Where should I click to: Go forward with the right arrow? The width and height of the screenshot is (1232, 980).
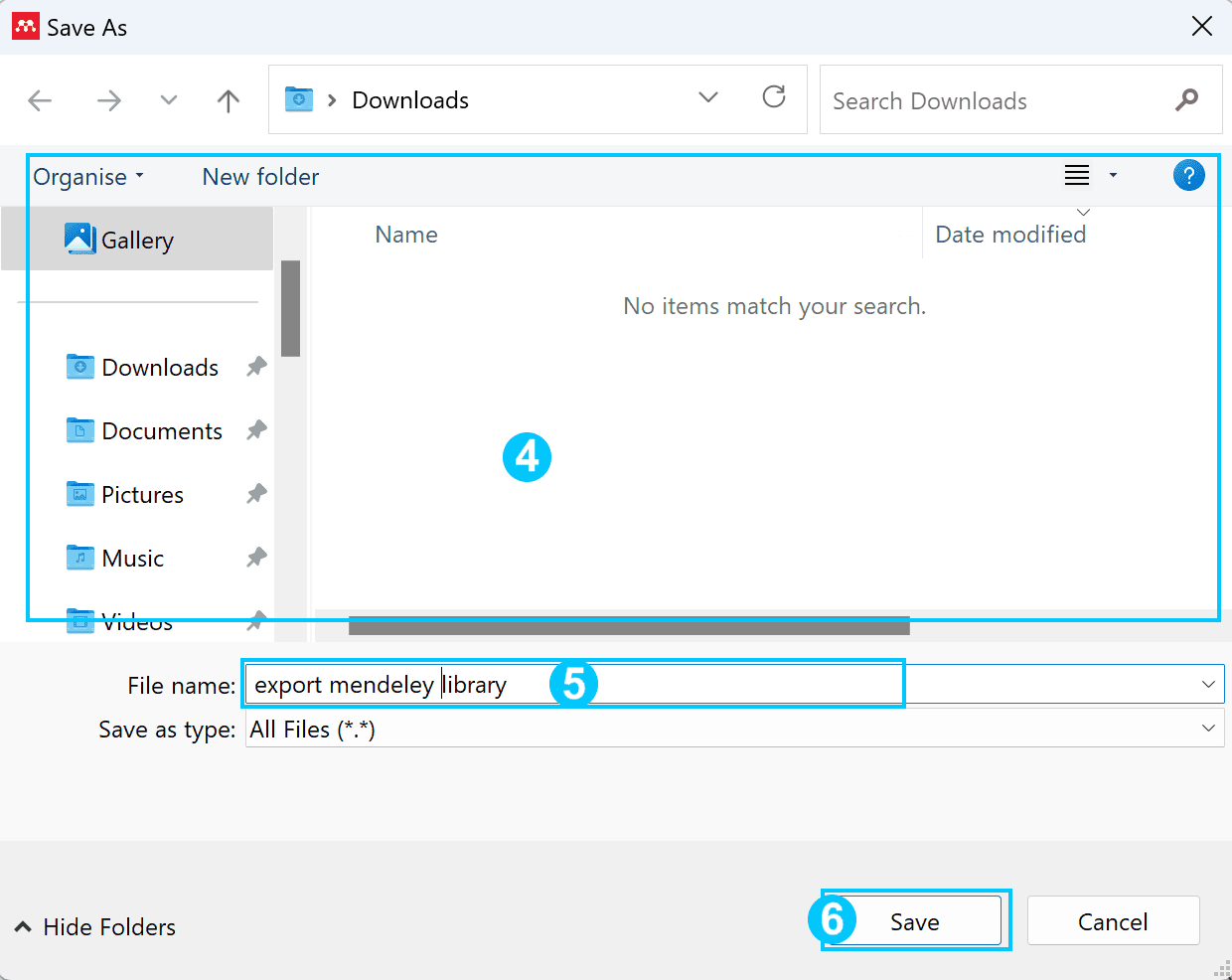point(108,100)
